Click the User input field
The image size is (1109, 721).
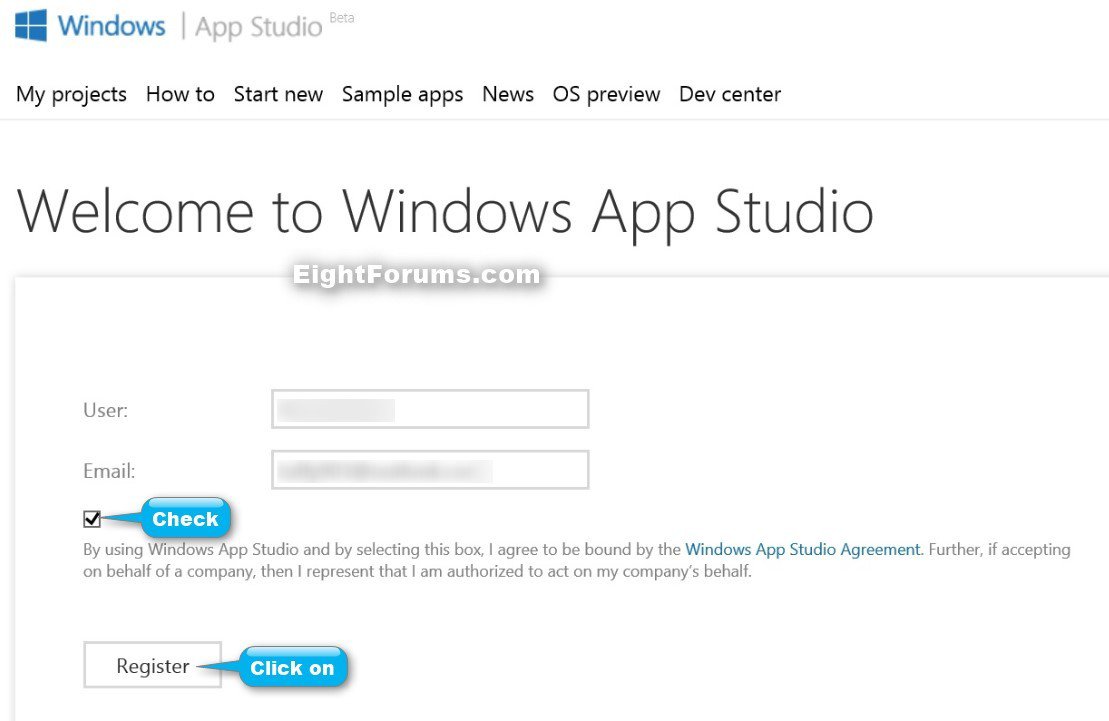430,409
